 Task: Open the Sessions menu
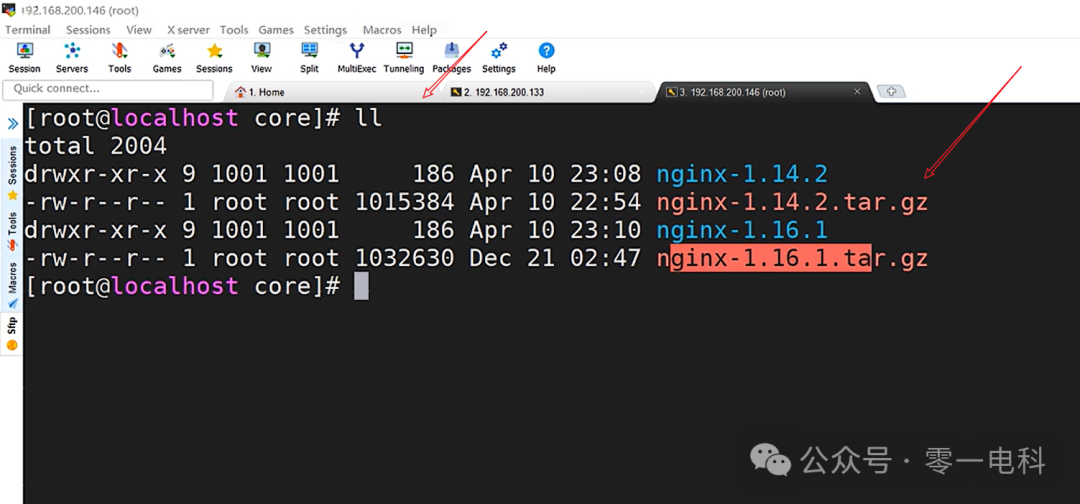pyautogui.click(x=88, y=30)
